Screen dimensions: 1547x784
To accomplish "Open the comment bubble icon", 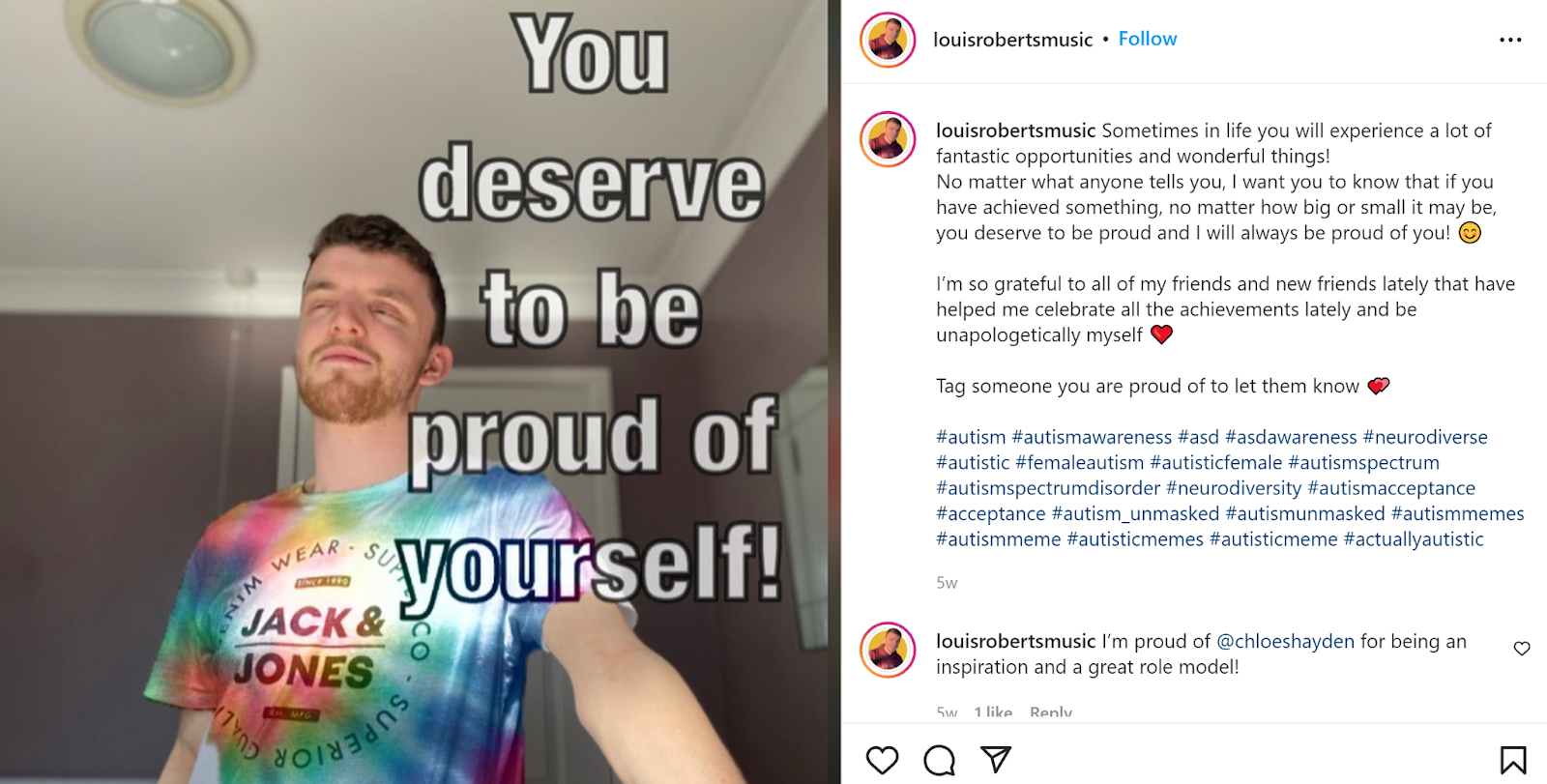I will click(x=939, y=760).
